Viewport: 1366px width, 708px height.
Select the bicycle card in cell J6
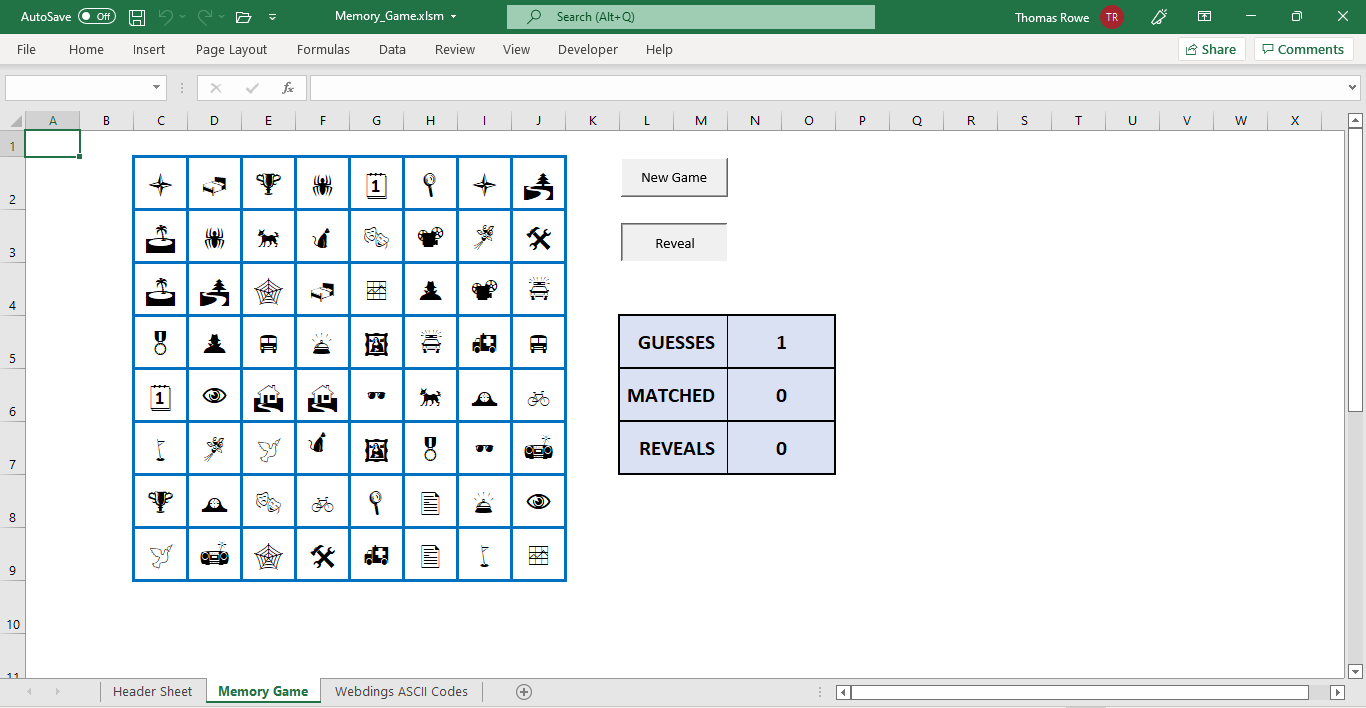coord(539,396)
